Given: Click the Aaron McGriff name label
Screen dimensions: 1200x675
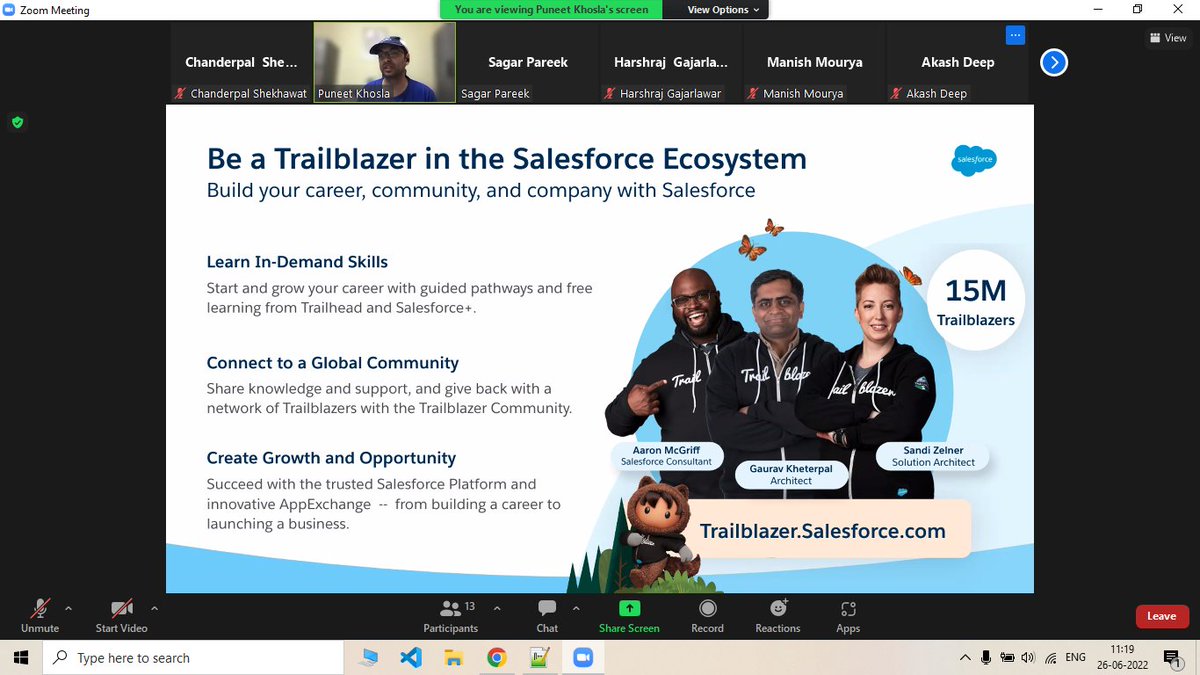Looking at the screenshot, I should point(666,456).
